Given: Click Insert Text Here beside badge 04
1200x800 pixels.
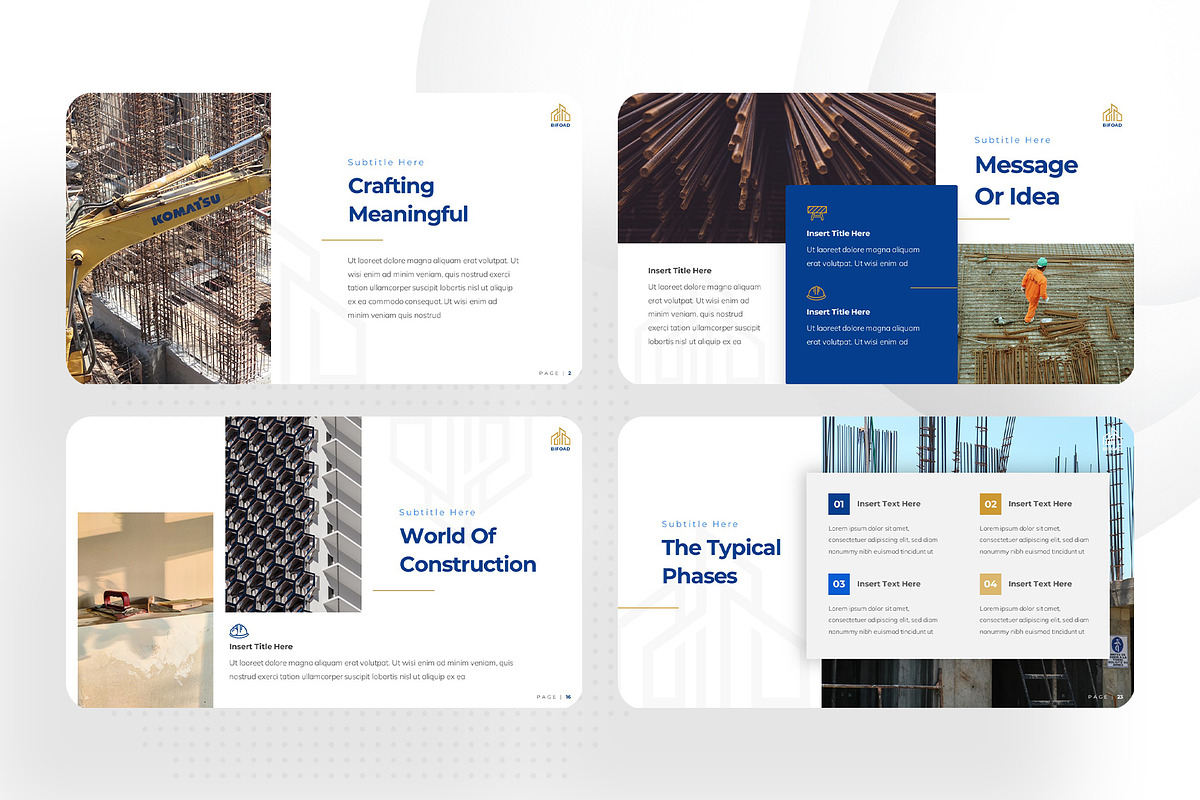Looking at the screenshot, I should tap(1040, 584).
